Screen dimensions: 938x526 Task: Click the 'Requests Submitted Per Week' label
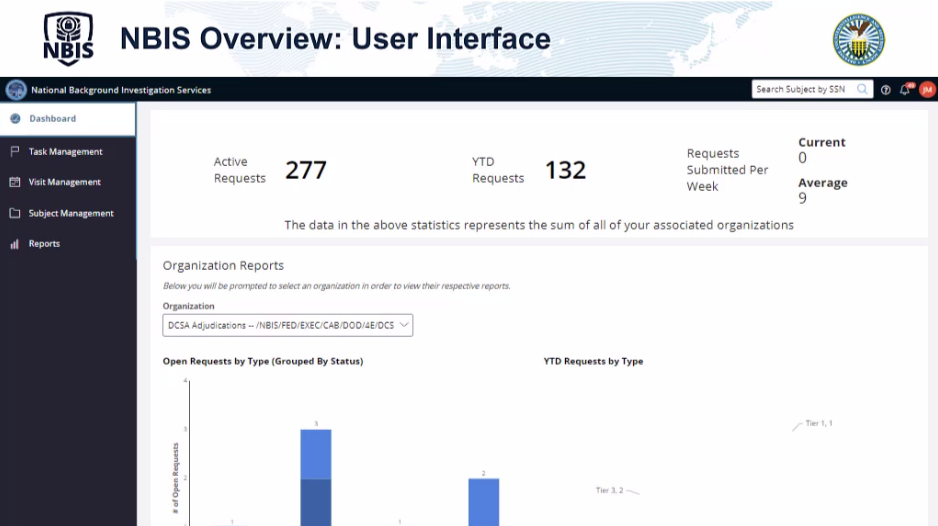coord(727,170)
